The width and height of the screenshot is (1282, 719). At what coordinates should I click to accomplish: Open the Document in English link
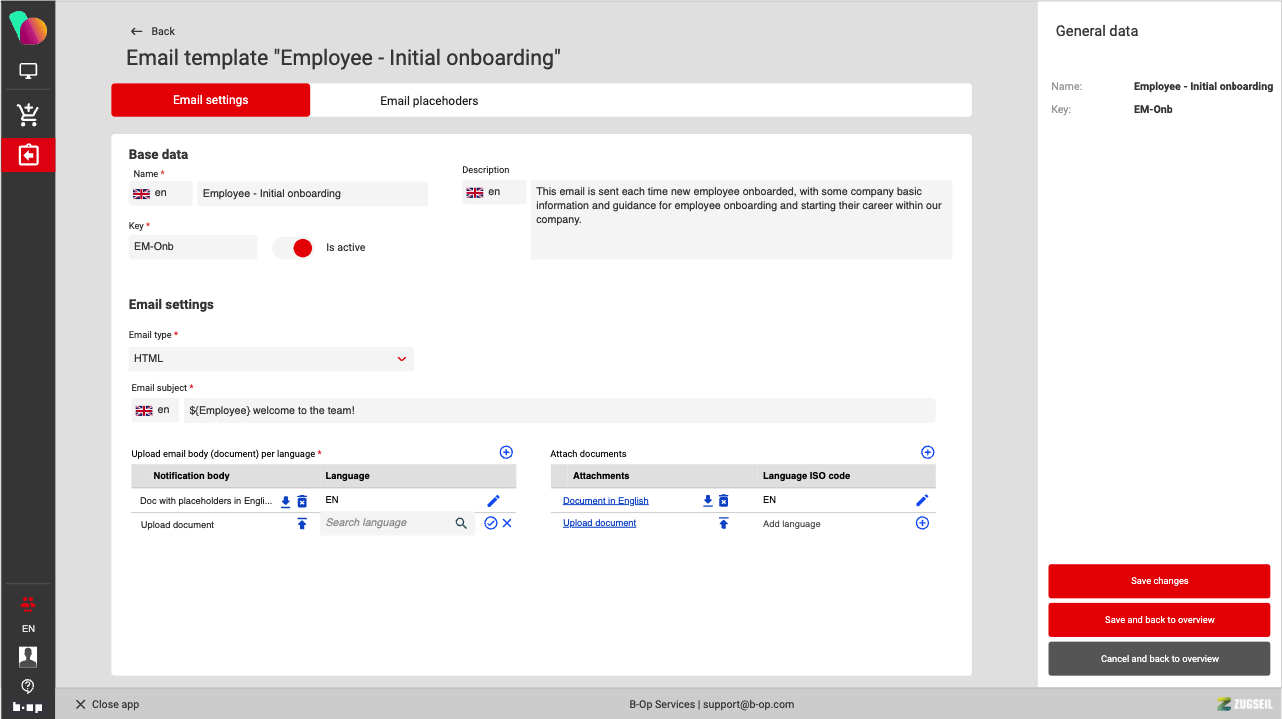click(x=605, y=500)
